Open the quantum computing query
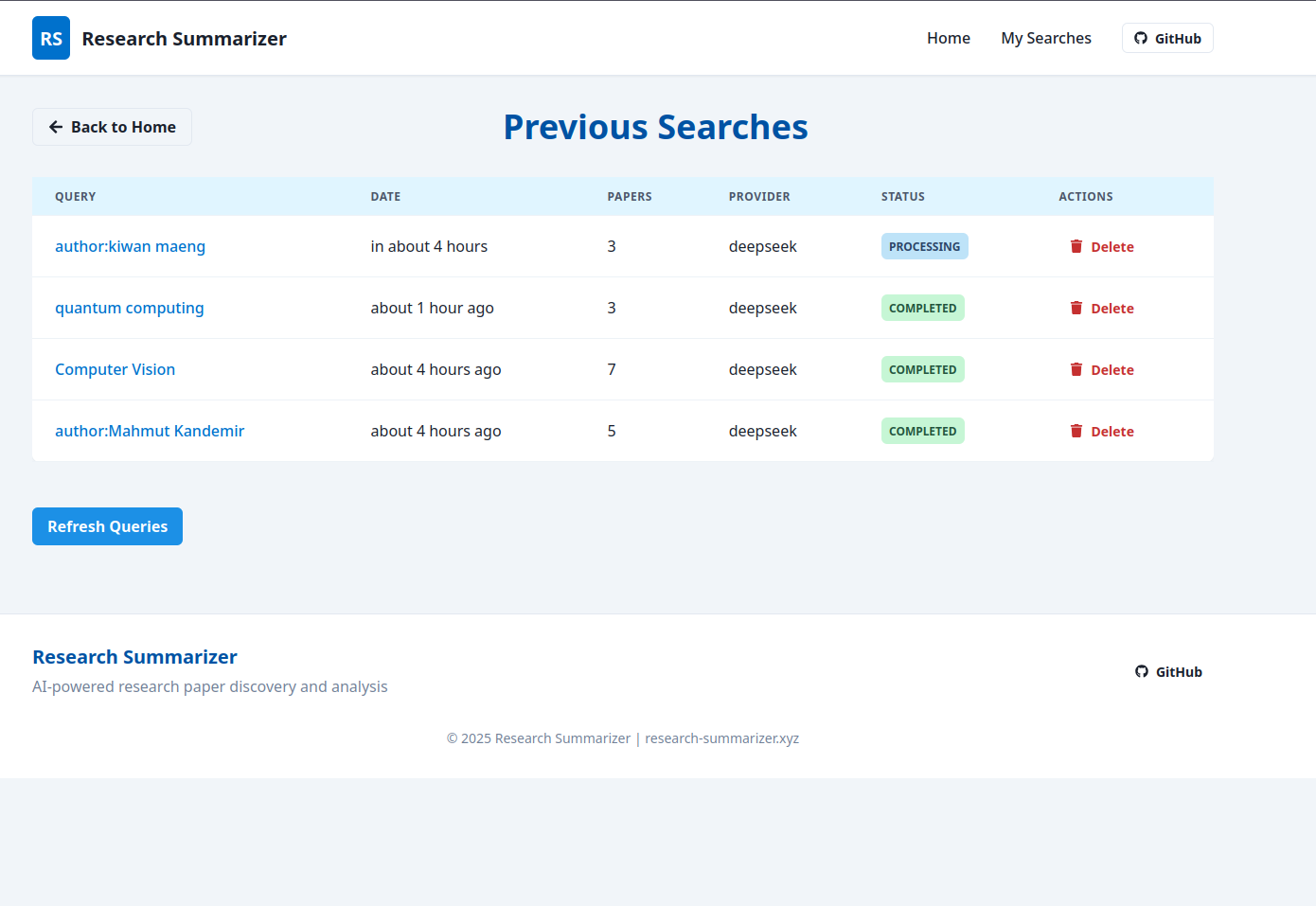Viewport: 1316px width, 906px height. (130, 308)
